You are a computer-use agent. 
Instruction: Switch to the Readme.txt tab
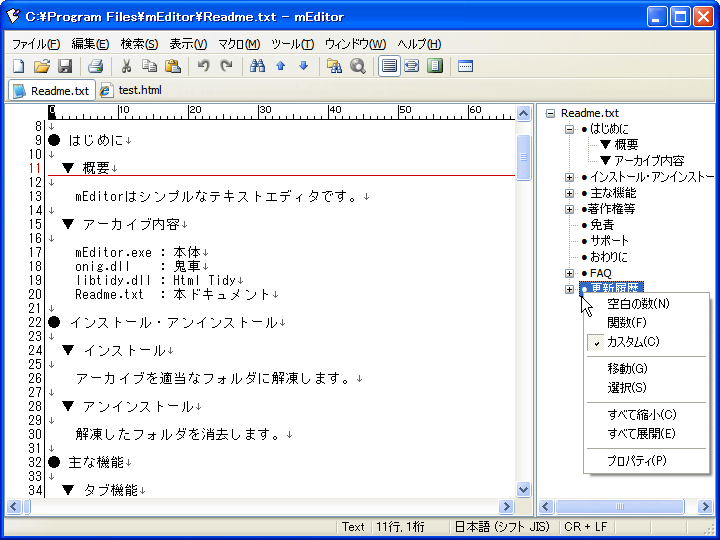coord(52,90)
